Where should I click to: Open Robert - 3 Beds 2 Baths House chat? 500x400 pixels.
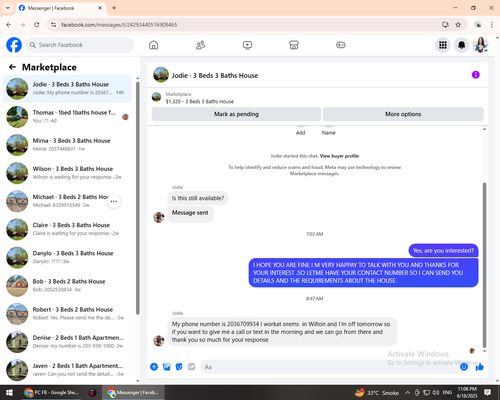67,314
